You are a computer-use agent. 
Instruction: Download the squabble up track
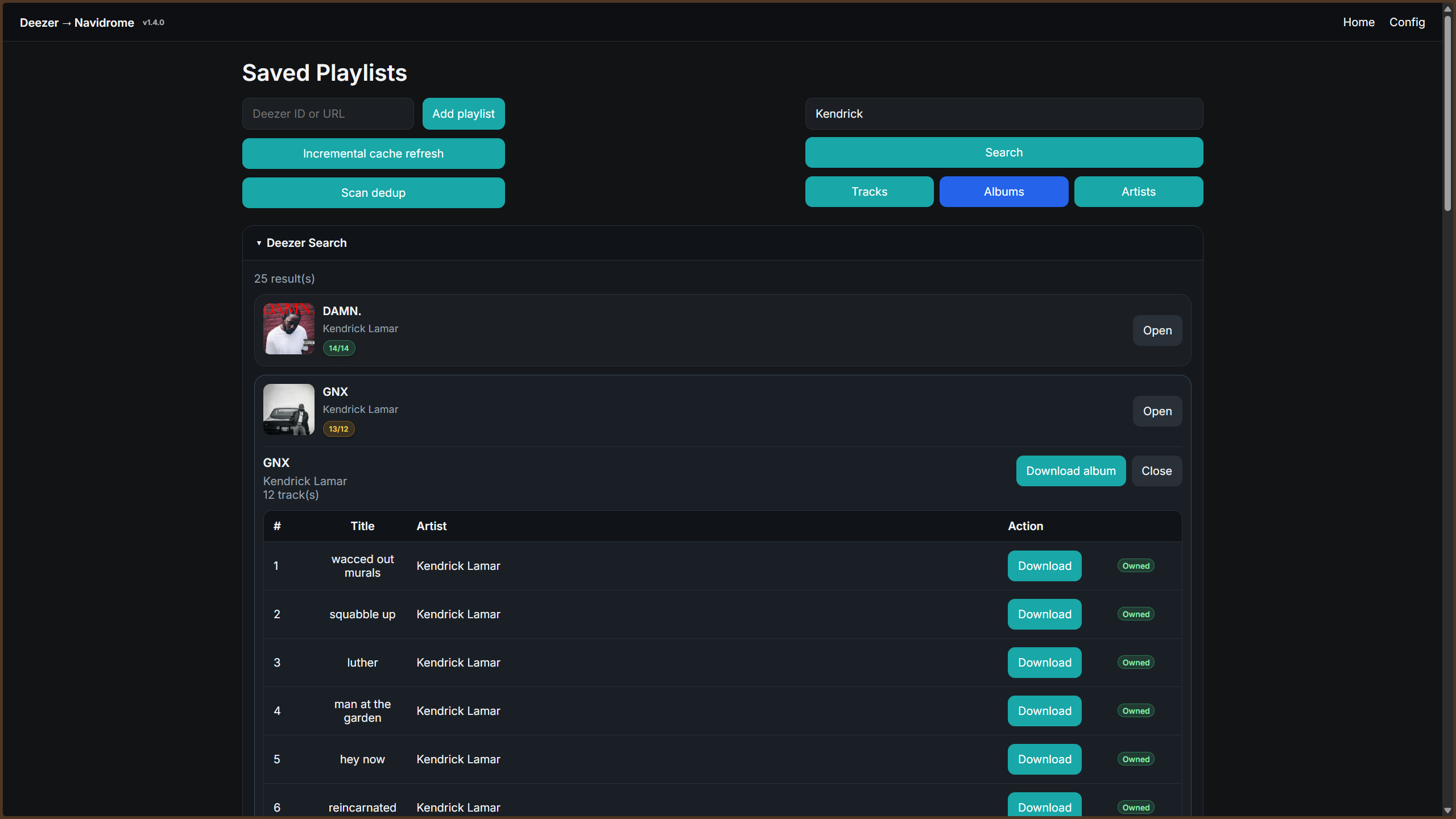[1045, 614]
